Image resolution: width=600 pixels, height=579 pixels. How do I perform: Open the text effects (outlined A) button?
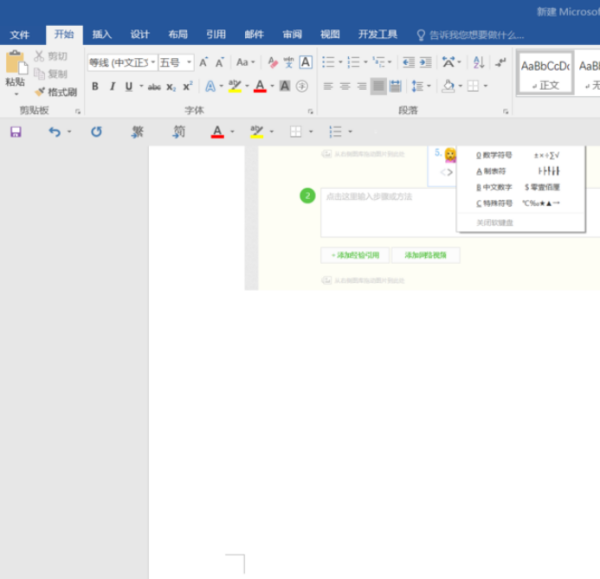[210, 86]
